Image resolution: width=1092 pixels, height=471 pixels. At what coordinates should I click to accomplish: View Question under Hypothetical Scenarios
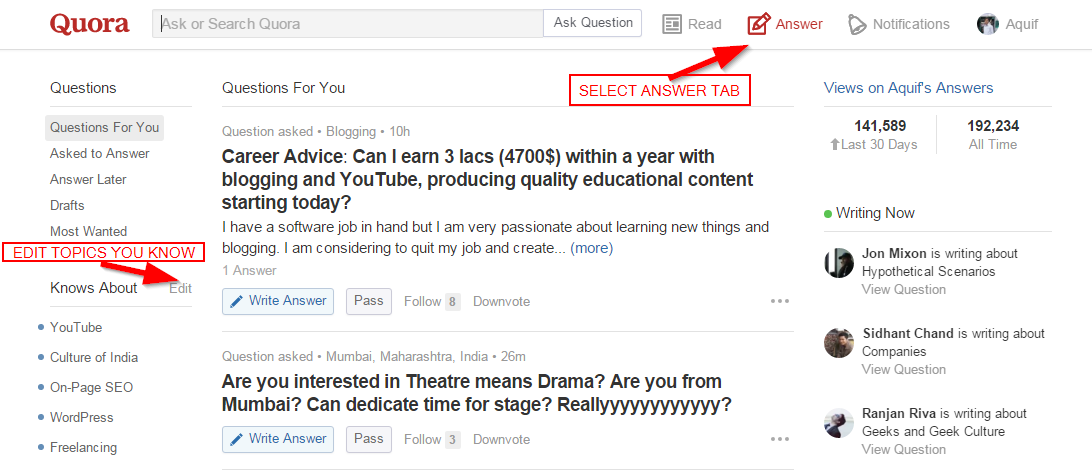coord(903,289)
